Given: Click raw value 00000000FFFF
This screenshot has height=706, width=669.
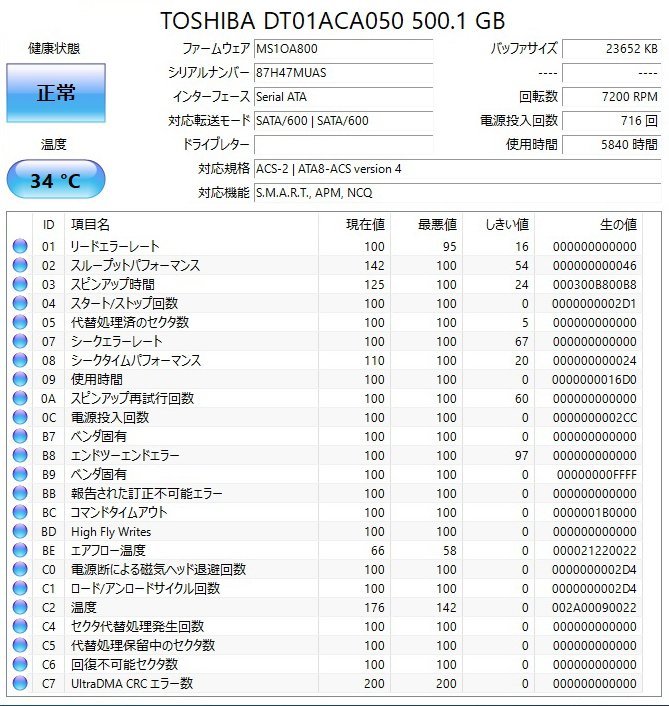Looking at the screenshot, I should click(597, 475).
